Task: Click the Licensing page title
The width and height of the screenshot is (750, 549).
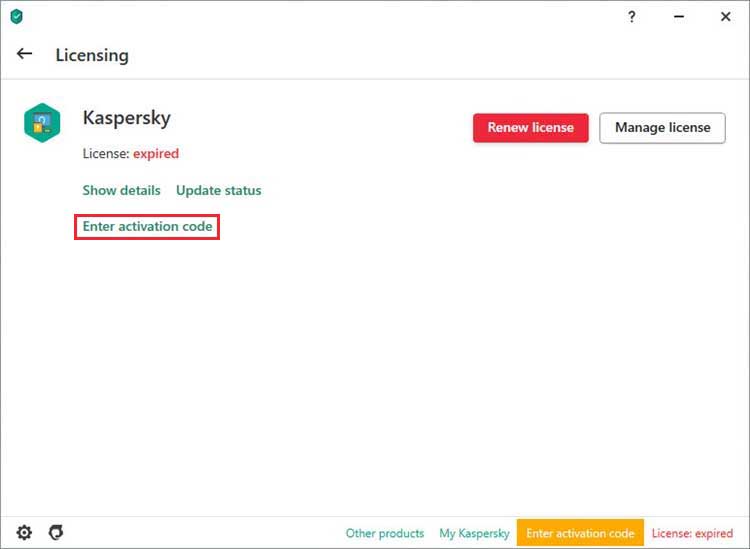Action: [x=92, y=55]
